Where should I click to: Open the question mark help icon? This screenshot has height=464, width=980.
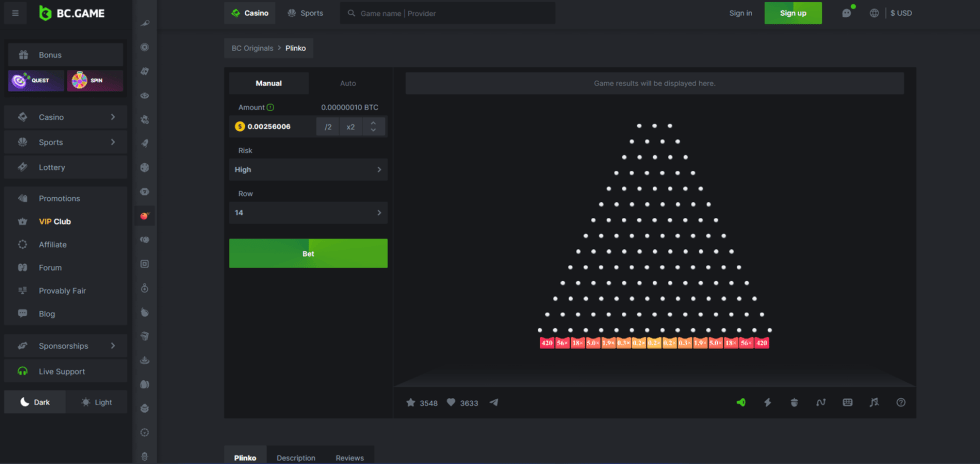pyautogui.click(x=901, y=403)
